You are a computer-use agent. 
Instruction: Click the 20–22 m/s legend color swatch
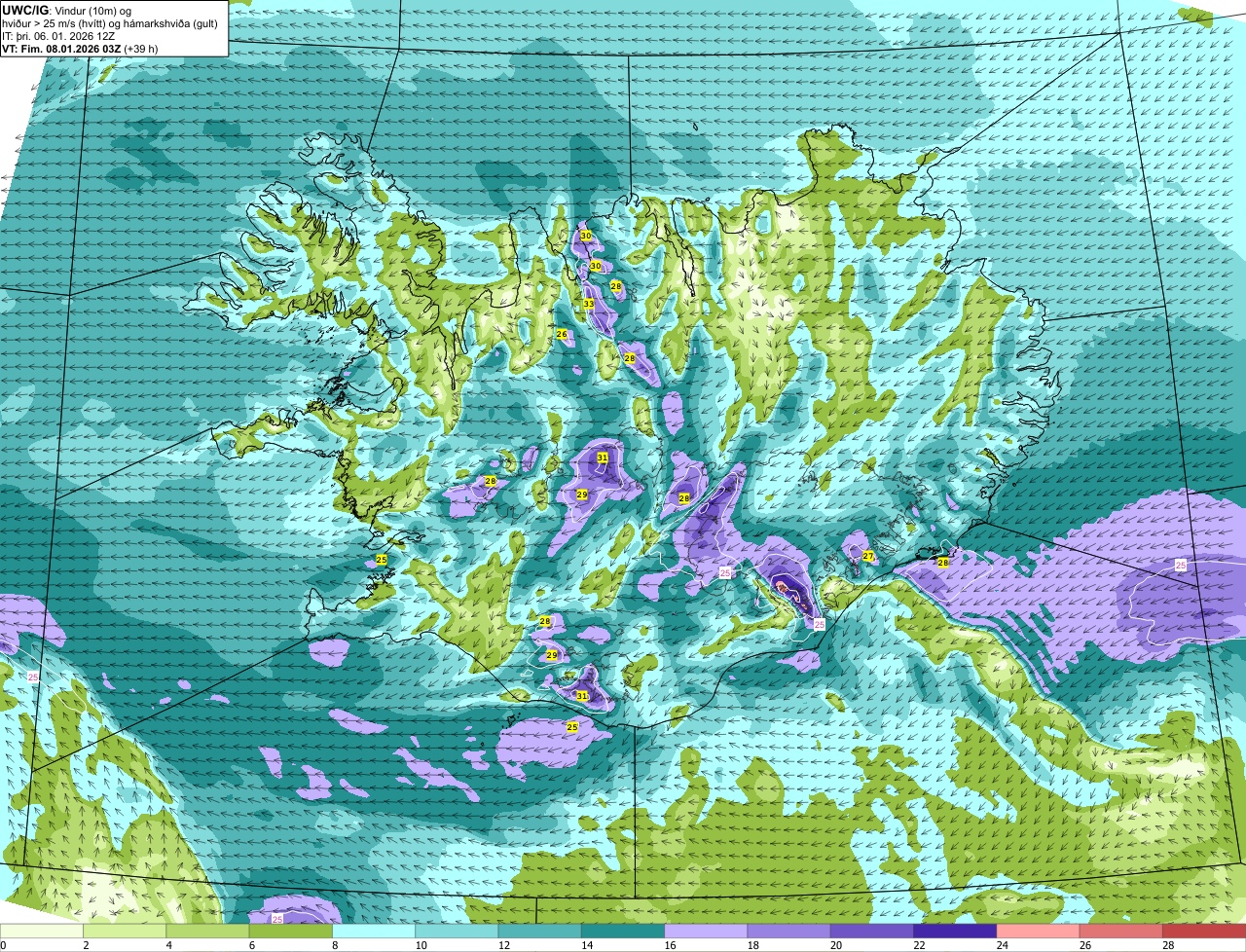coord(872,932)
